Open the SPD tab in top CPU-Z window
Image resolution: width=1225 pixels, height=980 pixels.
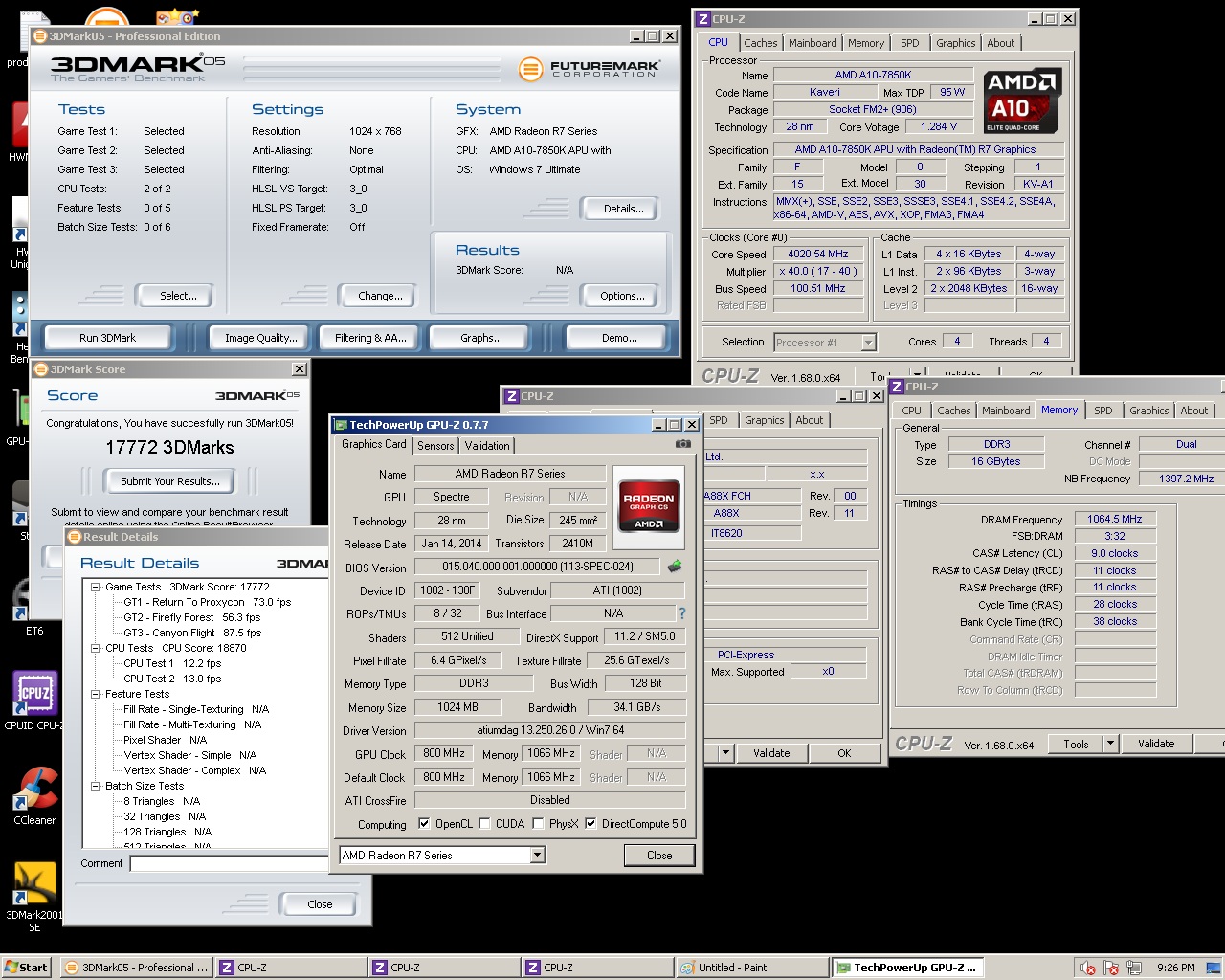coord(910,43)
